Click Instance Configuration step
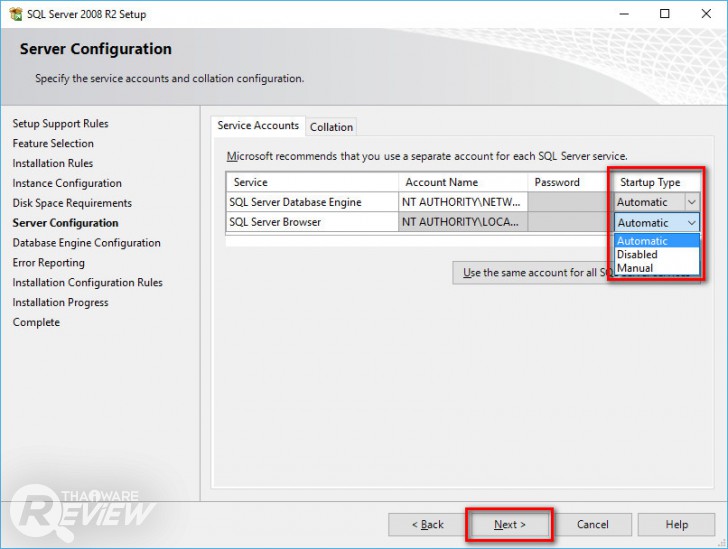 coord(67,183)
